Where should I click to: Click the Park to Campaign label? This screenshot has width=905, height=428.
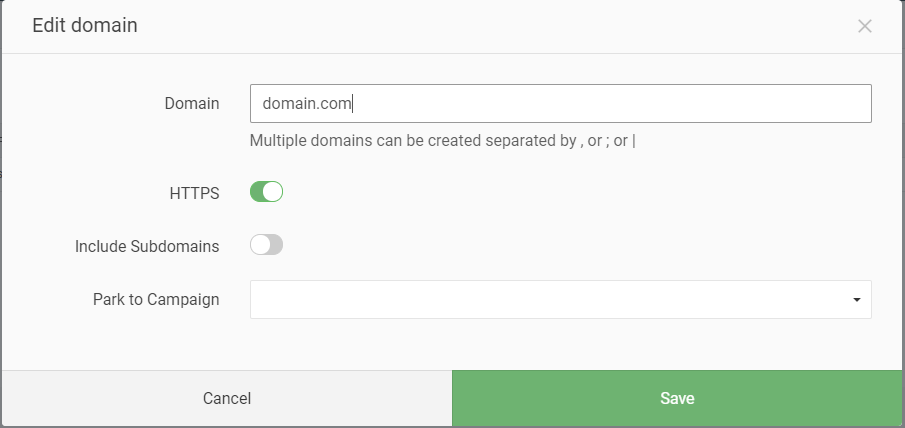coord(156,299)
